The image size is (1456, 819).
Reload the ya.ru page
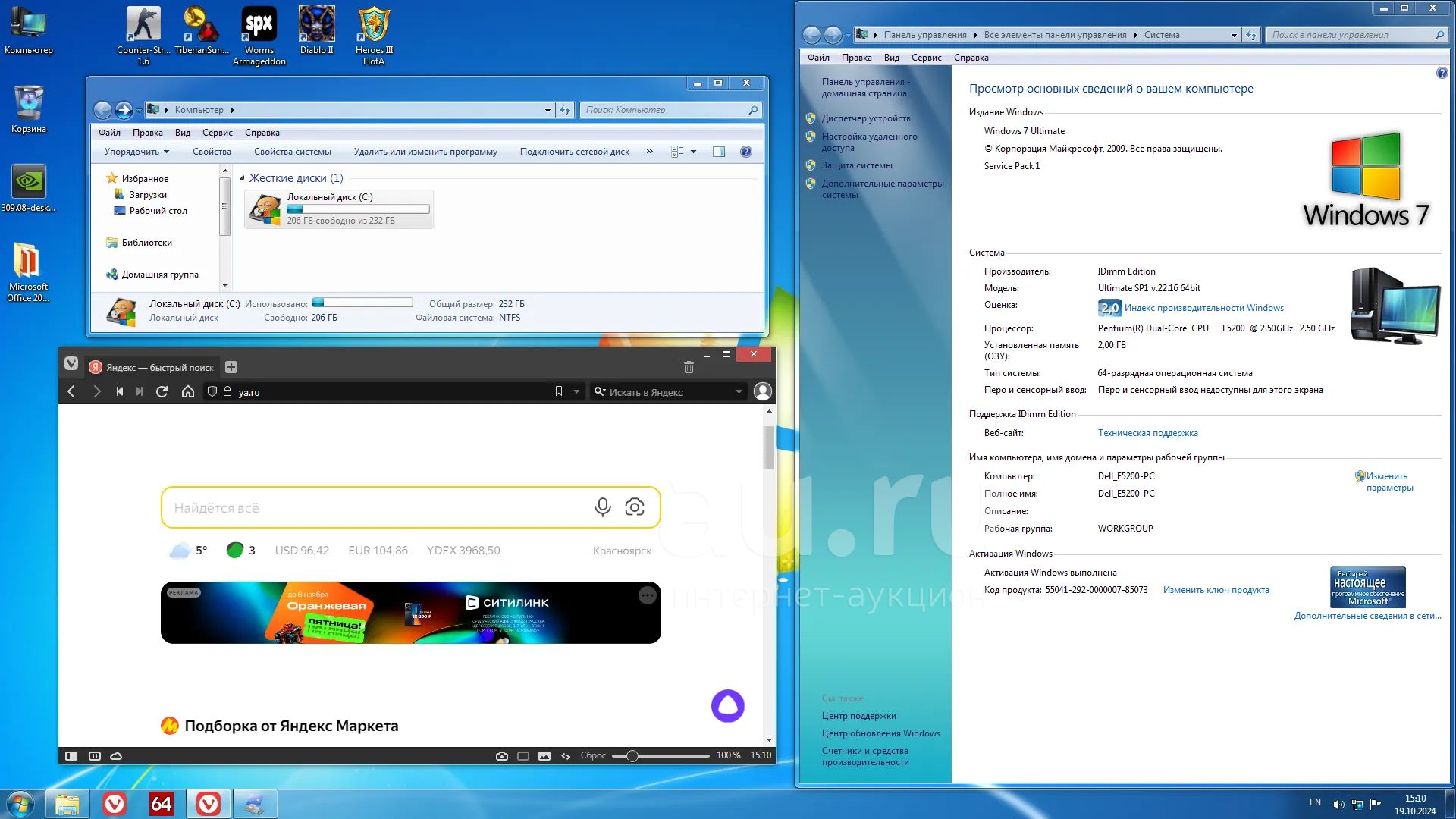(162, 391)
